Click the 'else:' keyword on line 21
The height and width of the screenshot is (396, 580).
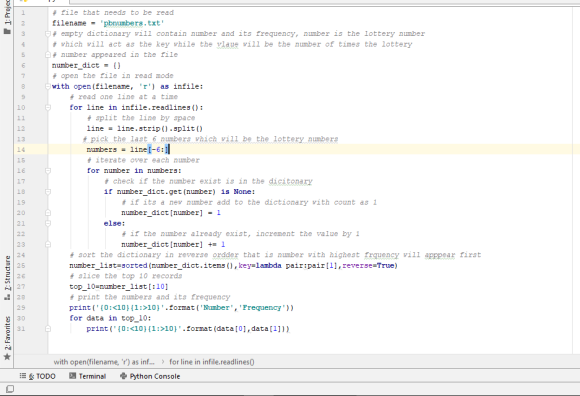point(115,223)
